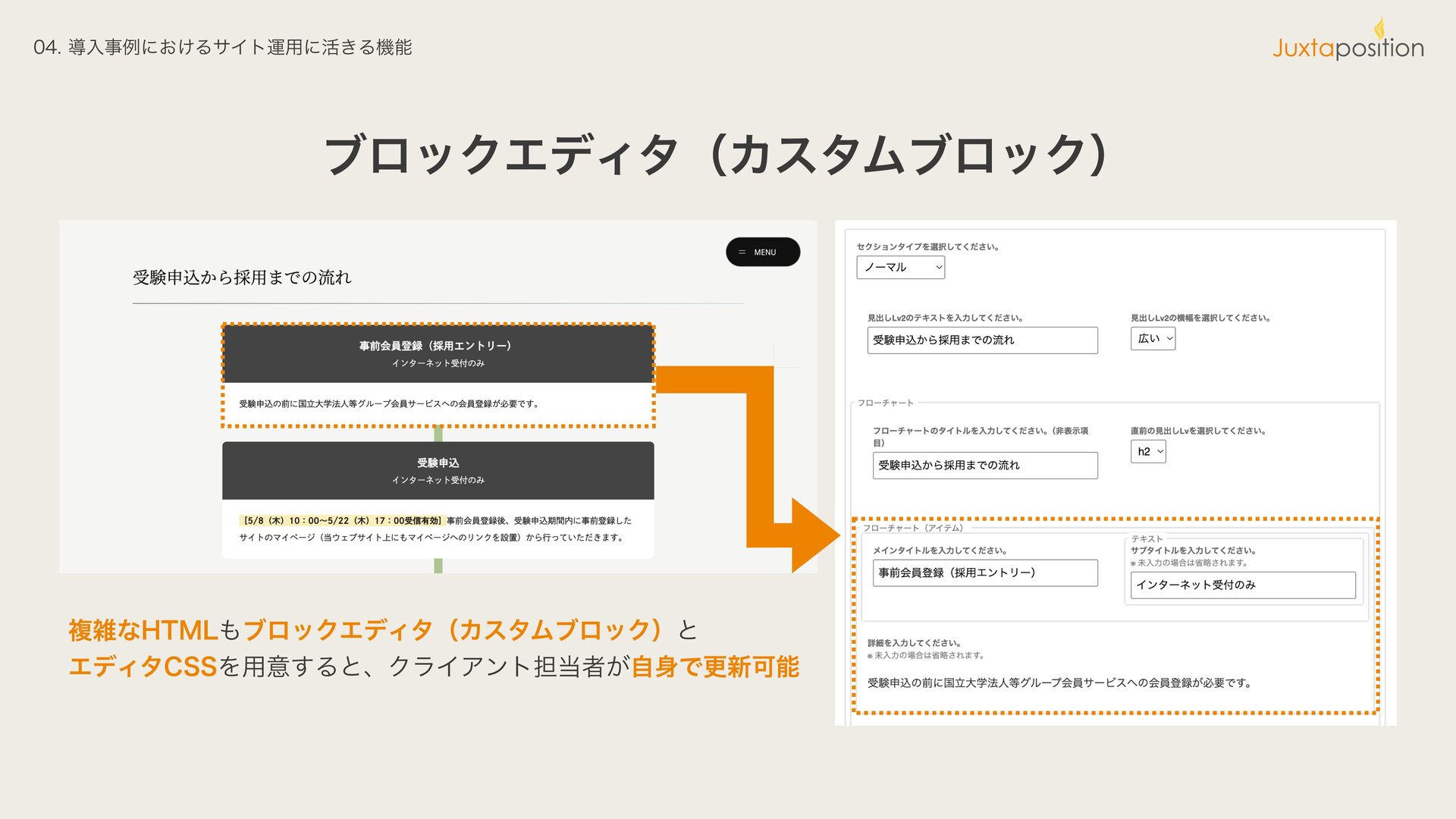Click the Juxtaposition flame logo
1456x819 pixels.
[1379, 29]
